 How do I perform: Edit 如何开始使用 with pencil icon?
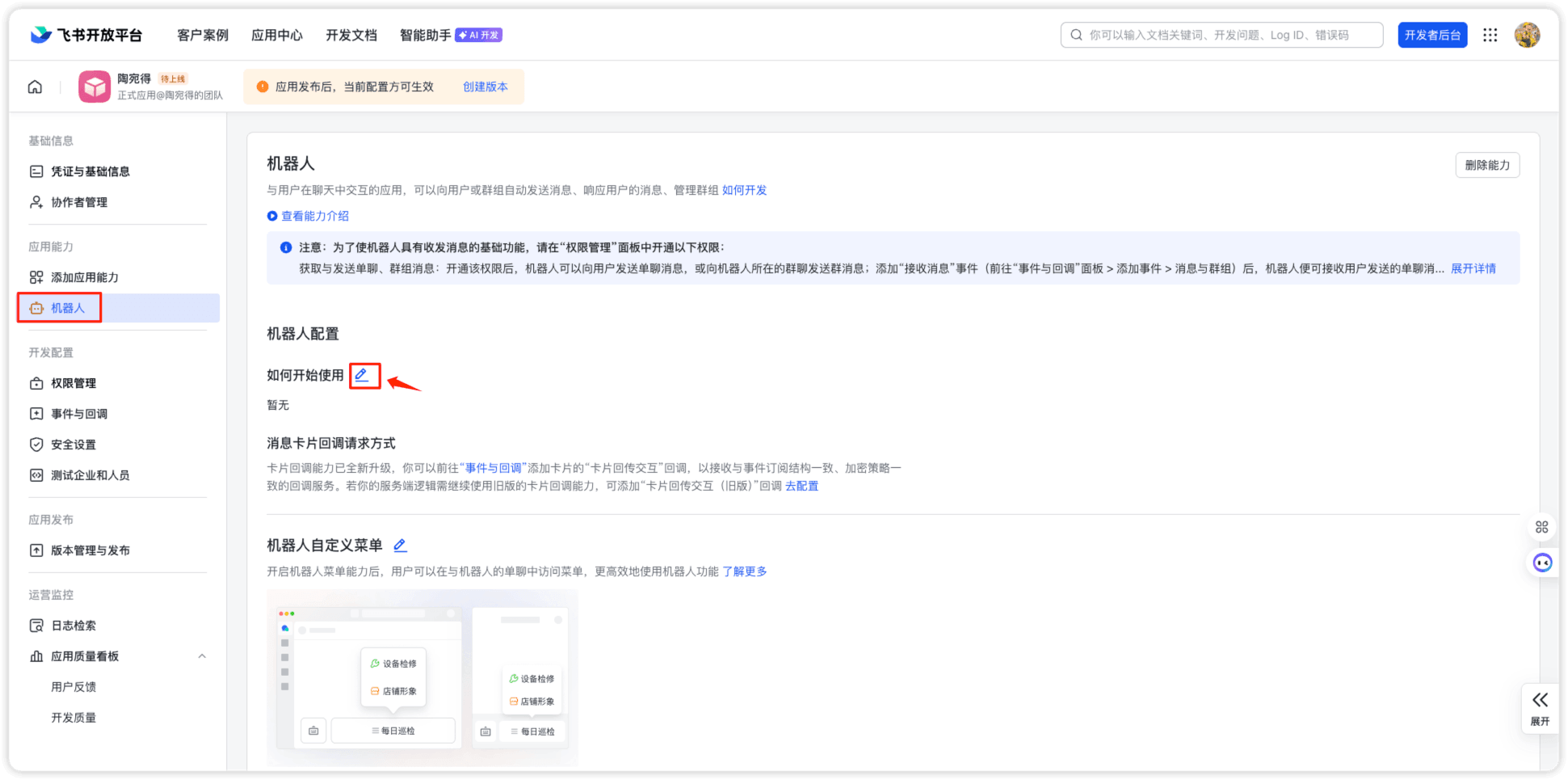point(363,375)
